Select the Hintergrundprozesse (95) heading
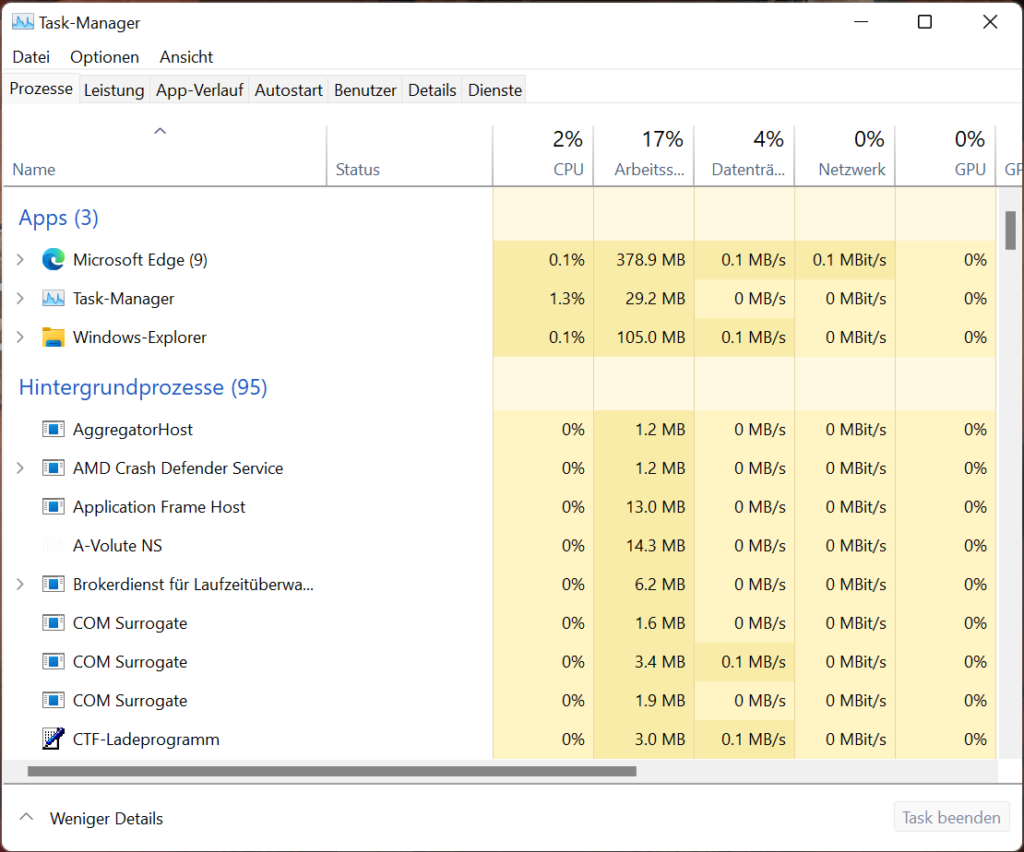The image size is (1024, 852). [143, 387]
